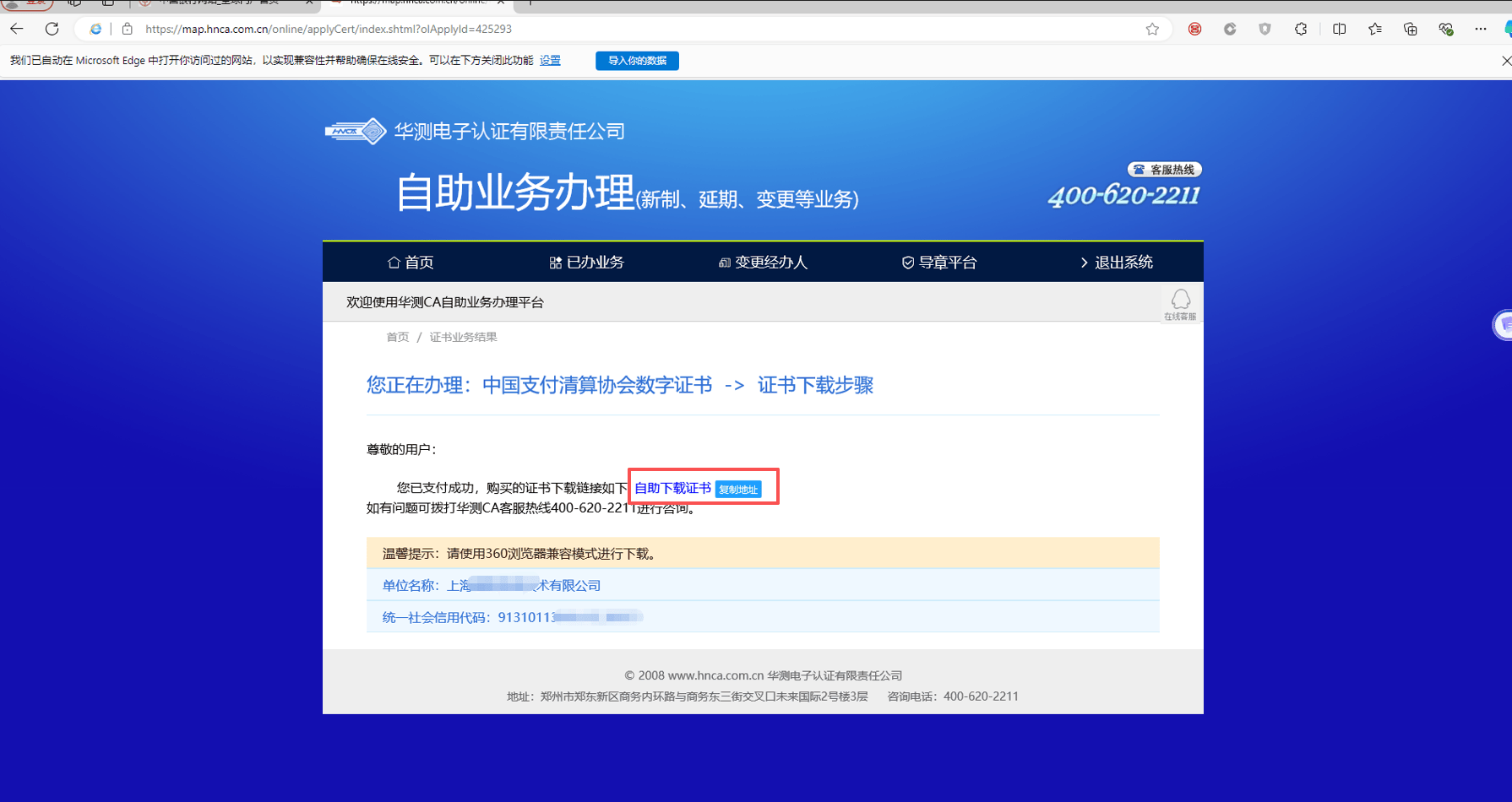
Task: Click the footer 地址 address line
Action: 688,696
